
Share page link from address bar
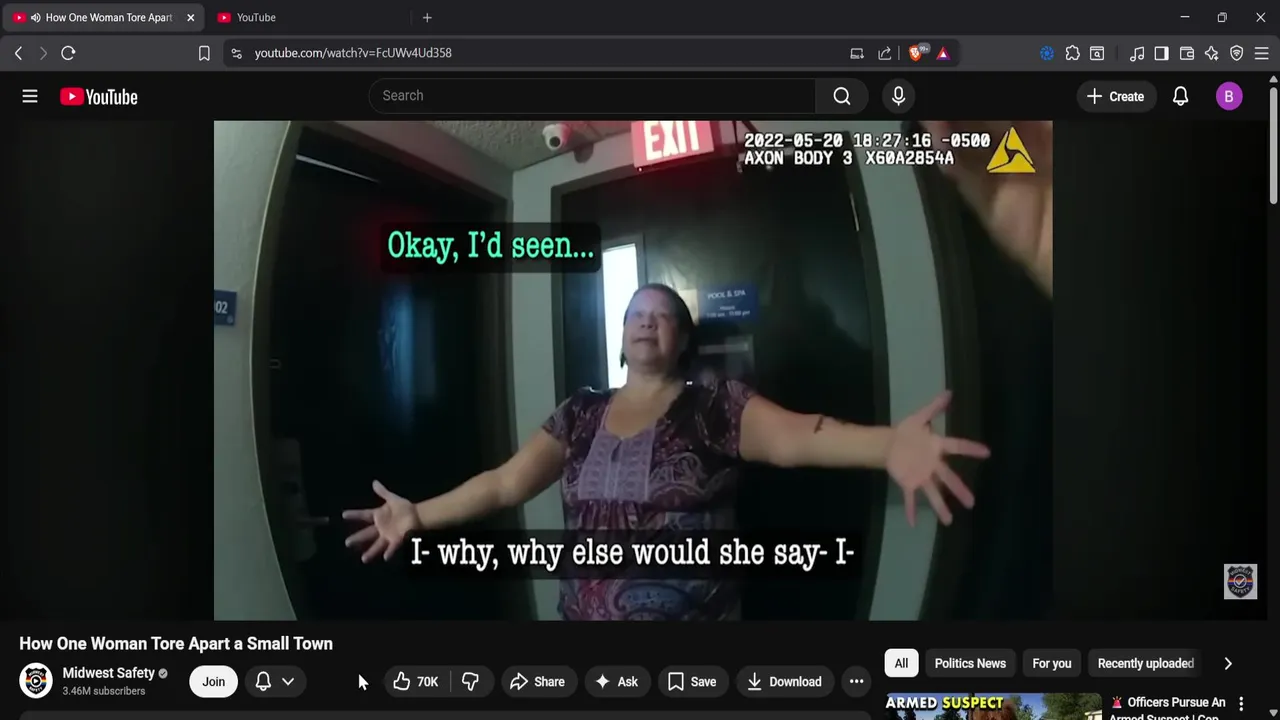coord(885,53)
